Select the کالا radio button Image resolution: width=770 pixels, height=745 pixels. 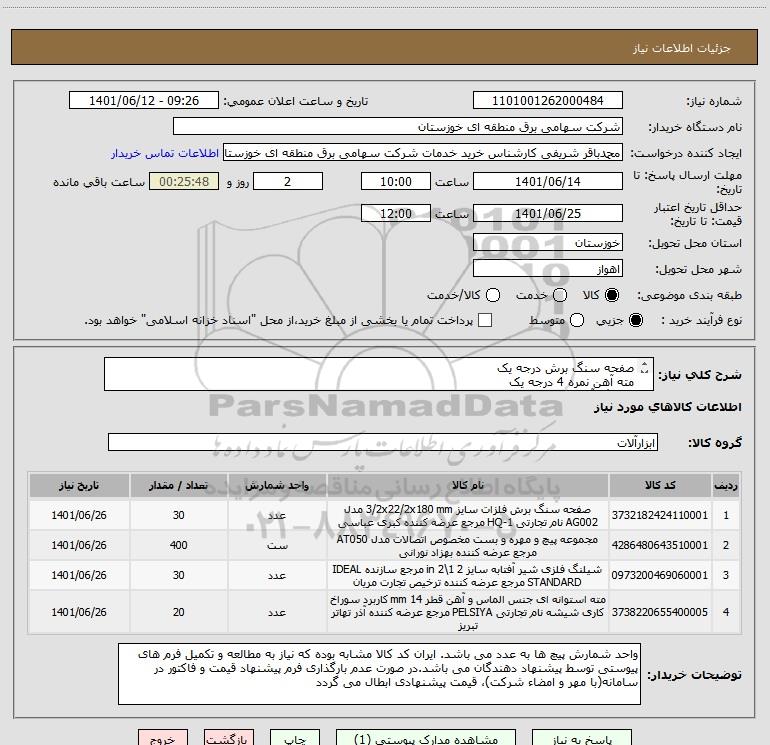point(612,295)
